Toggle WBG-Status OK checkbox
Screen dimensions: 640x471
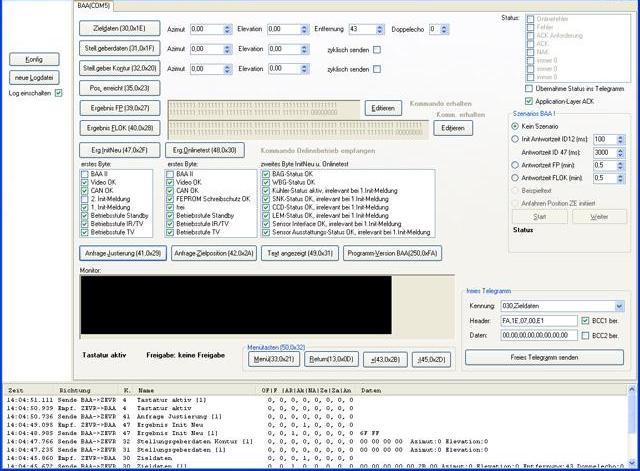tap(266, 182)
